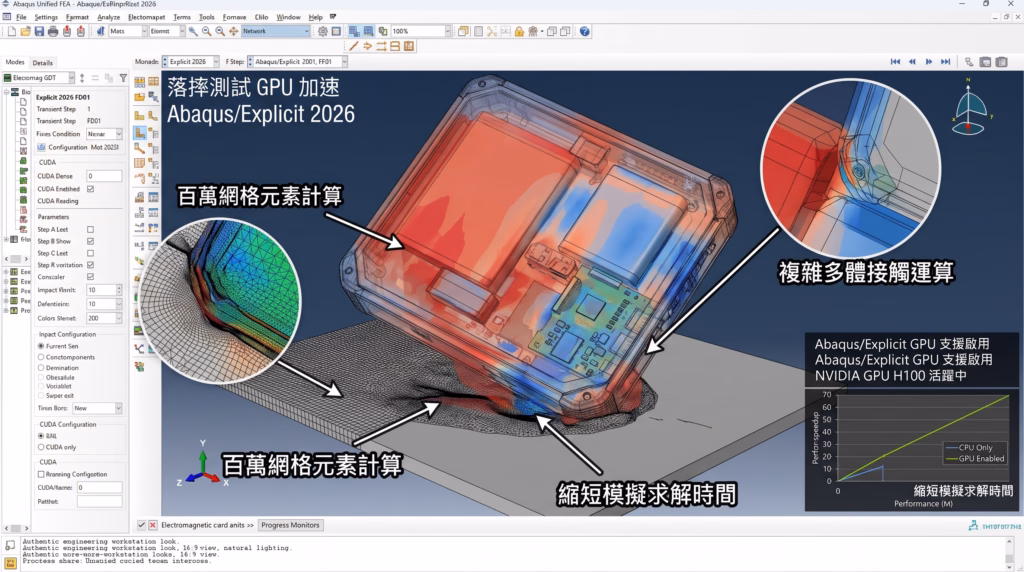Enable the Step C Leet checkbox
Image resolution: width=1024 pixels, height=572 pixels.
point(91,253)
